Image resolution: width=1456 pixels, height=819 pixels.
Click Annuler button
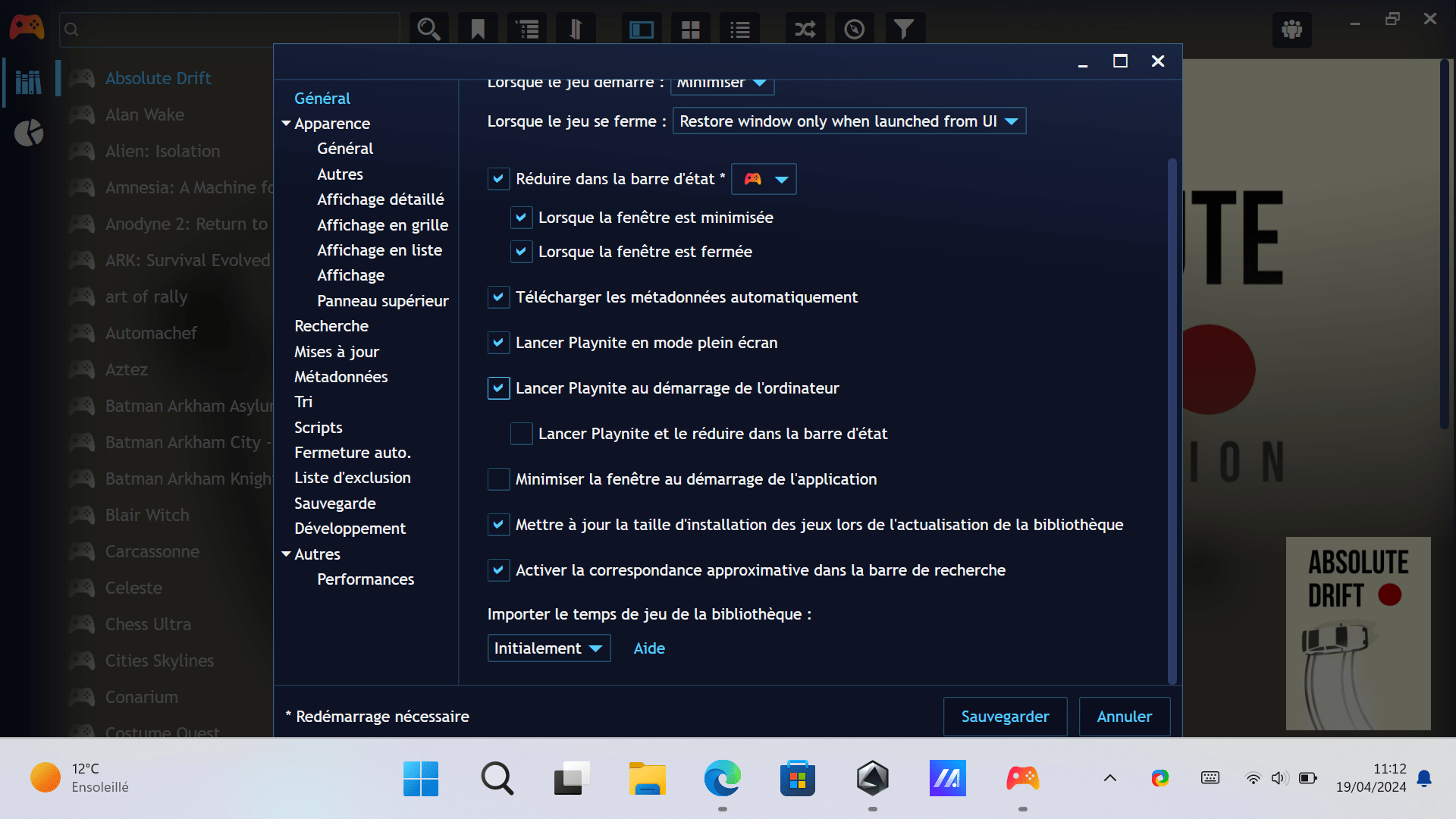click(1125, 717)
